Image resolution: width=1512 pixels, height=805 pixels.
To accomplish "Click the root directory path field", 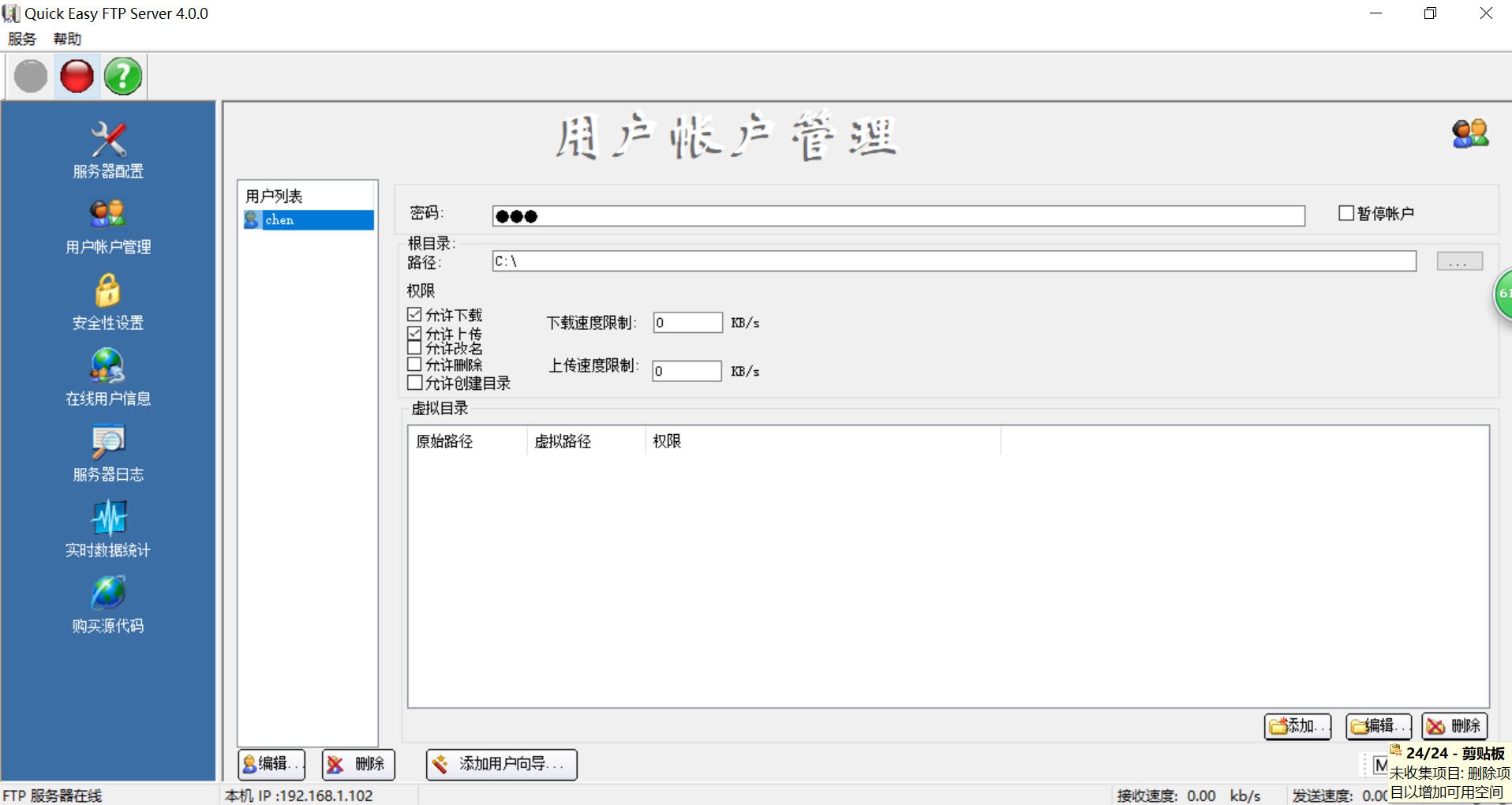I will point(954,261).
